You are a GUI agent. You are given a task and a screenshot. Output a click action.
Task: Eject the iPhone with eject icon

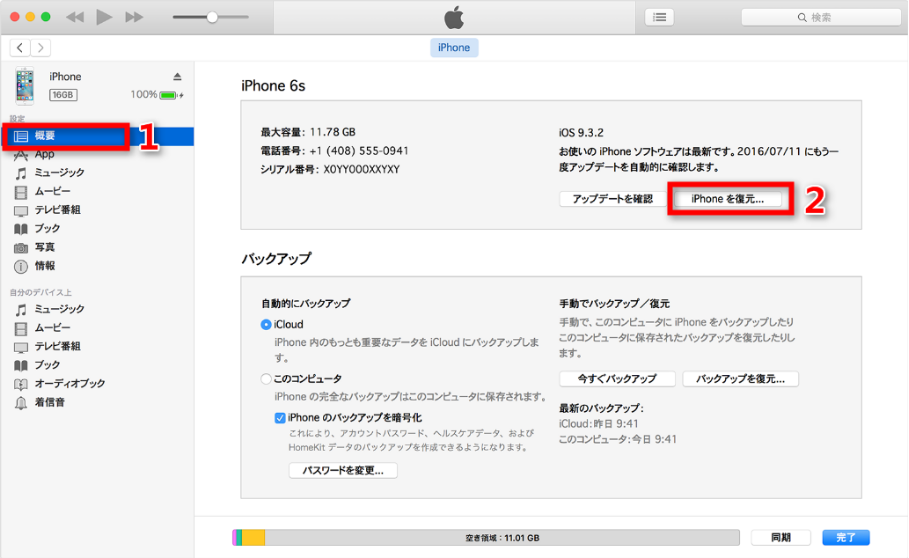(x=177, y=76)
